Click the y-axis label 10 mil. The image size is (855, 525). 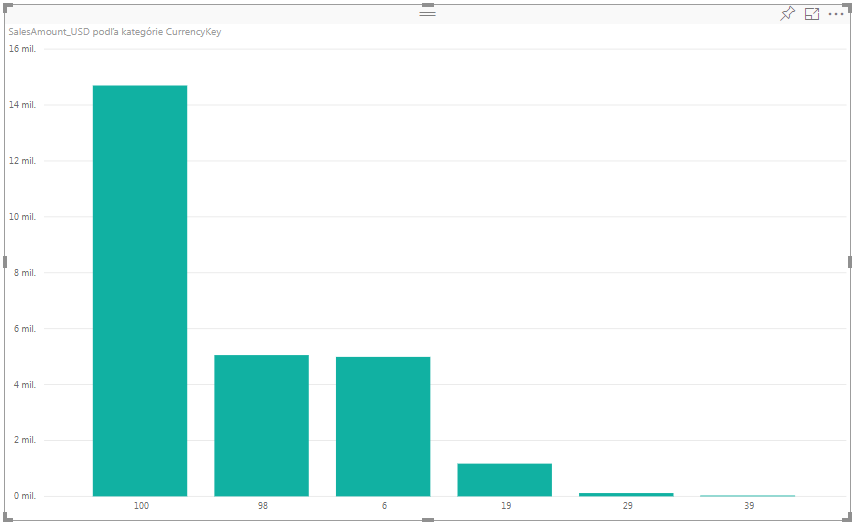coord(22,217)
